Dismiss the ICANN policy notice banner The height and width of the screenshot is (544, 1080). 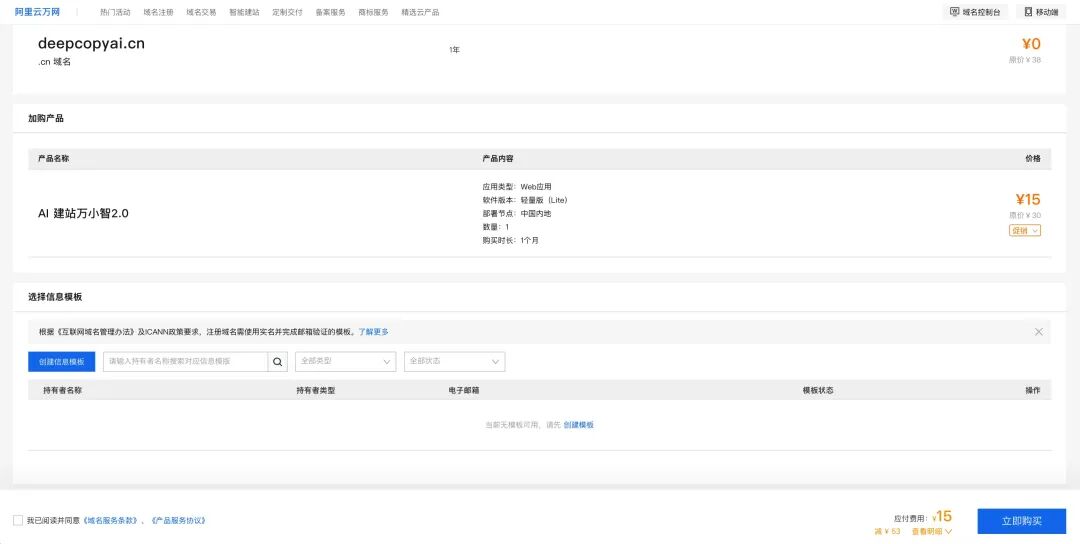(1039, 332)
